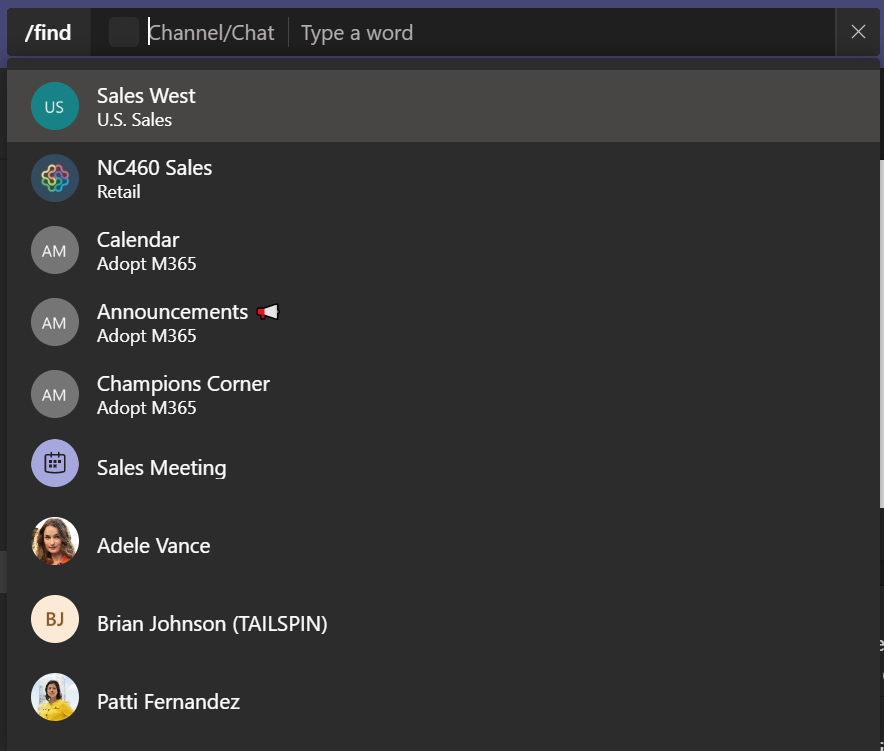Click Adopt M365 subtitle under Announcements
The height and width of the screenshot is (751, 884).
(147, 336)
